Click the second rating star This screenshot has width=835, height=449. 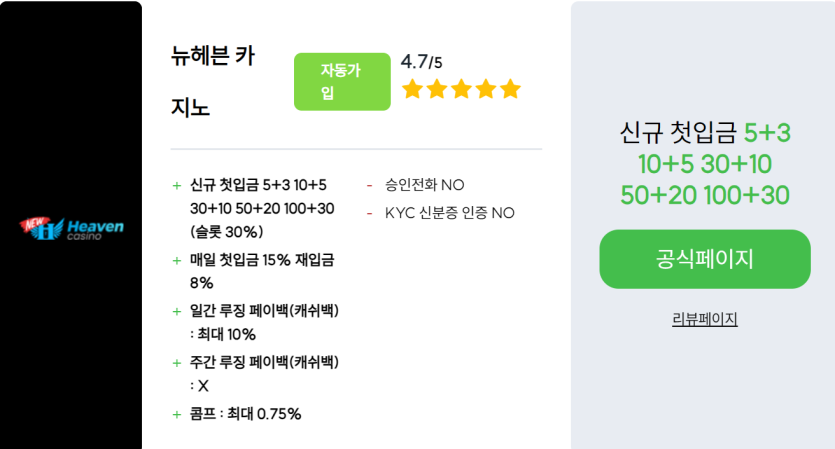click(437, 89)
